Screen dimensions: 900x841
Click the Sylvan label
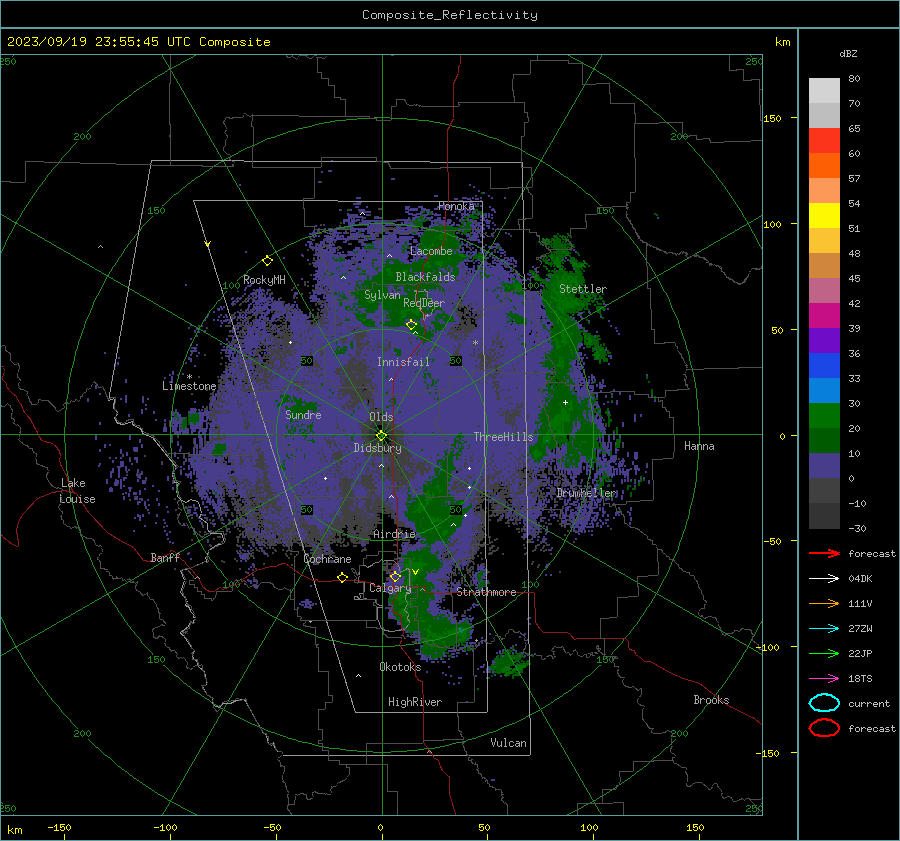[382, 295]
